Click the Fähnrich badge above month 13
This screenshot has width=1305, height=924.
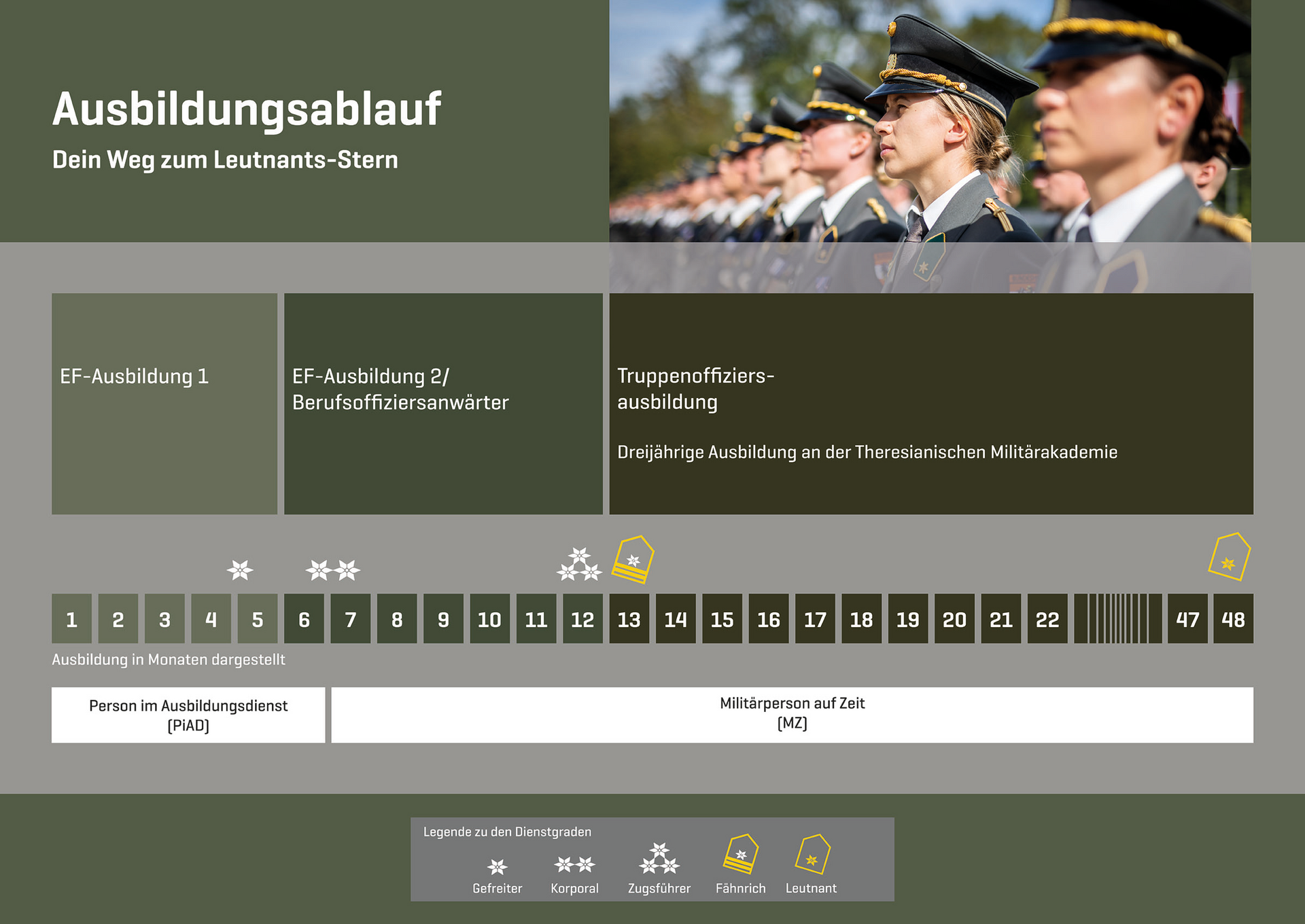[633, 560]
